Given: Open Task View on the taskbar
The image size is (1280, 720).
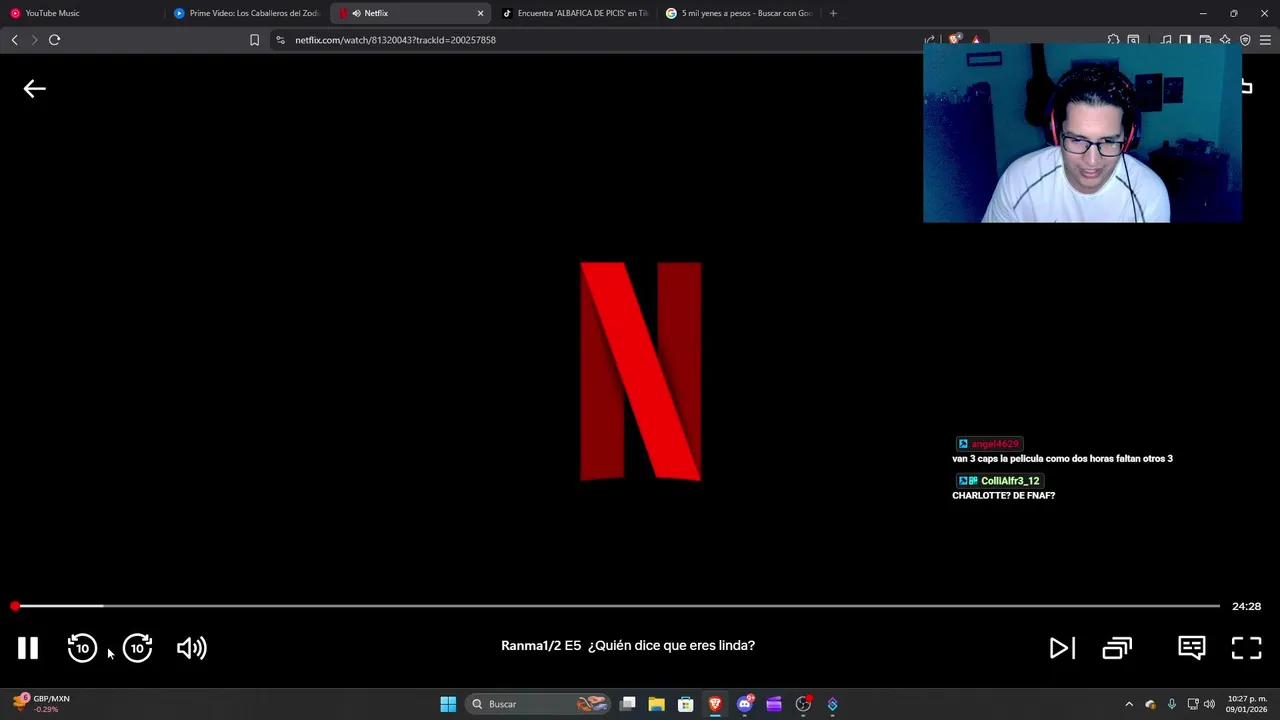Looking at the screenshot, I should pyautogui.click(x=627, y=704).
